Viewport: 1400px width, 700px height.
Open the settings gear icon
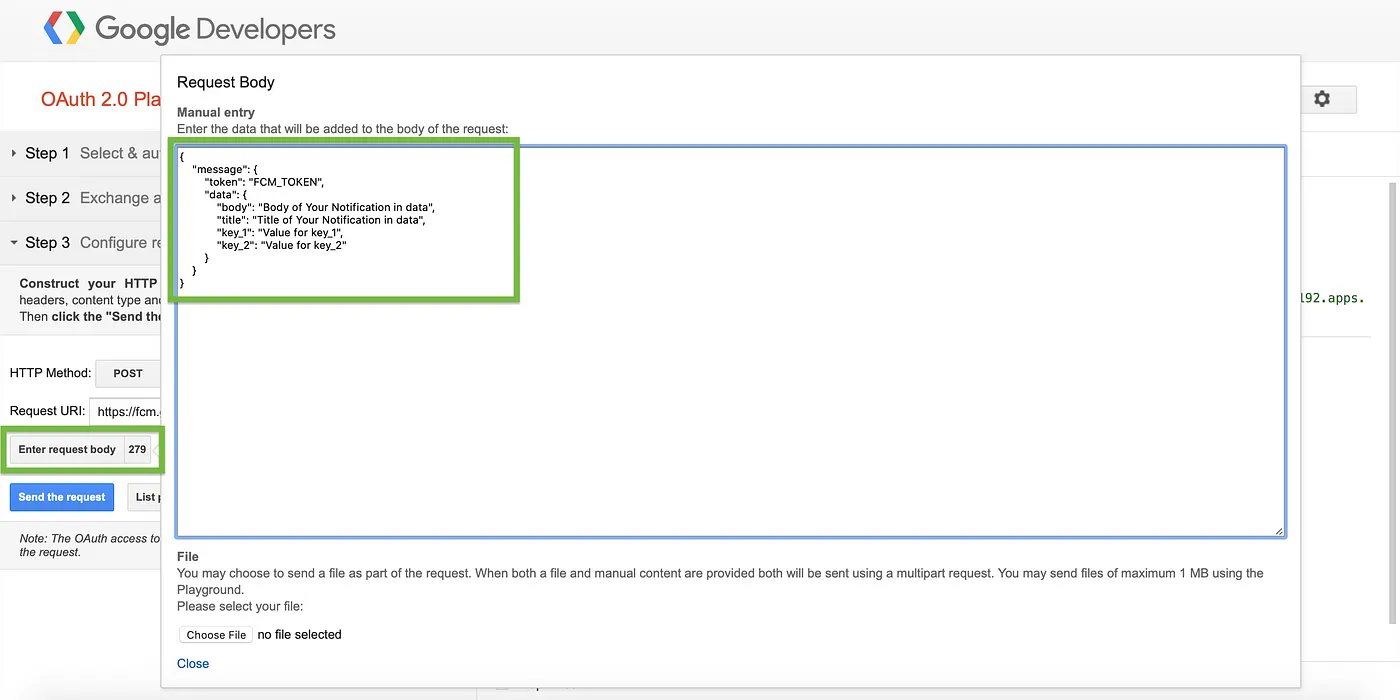(1322, 99)
